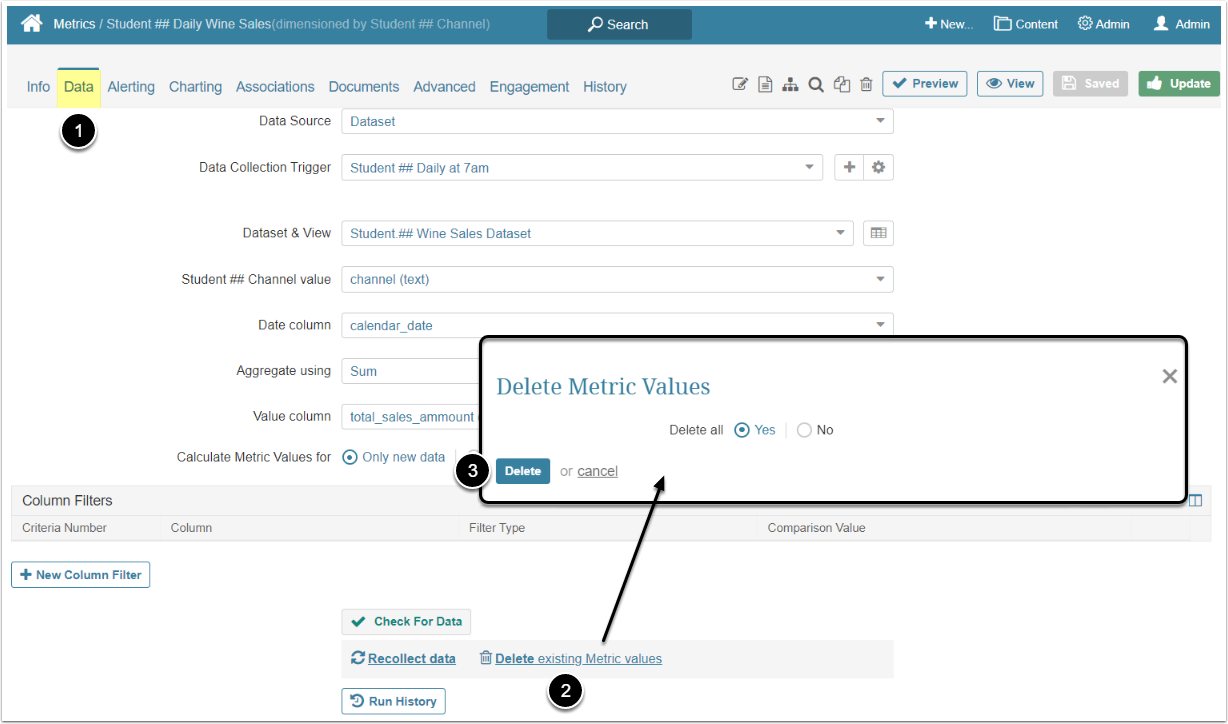Expand the Date column dropdown
The image size is (1228, 724).
point(617,325)
